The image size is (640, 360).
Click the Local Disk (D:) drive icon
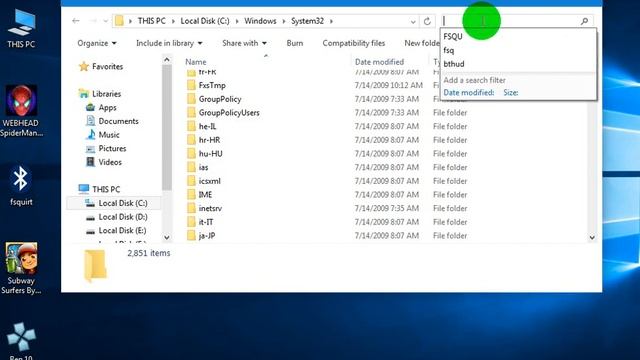[90, 218]
